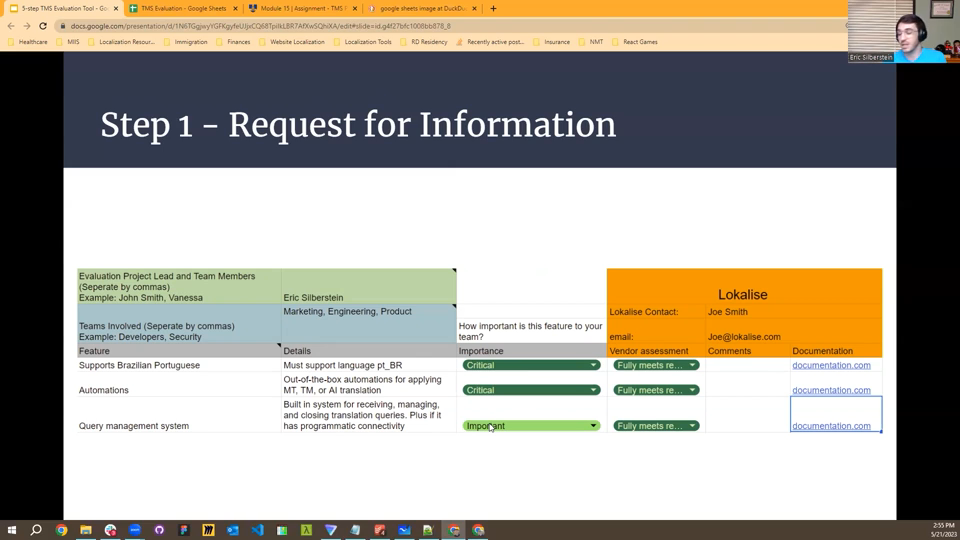Viewport: 960px width, 540px height.
Task: Open GitHub Desktop from the taskbar
Action: [159, 530]
